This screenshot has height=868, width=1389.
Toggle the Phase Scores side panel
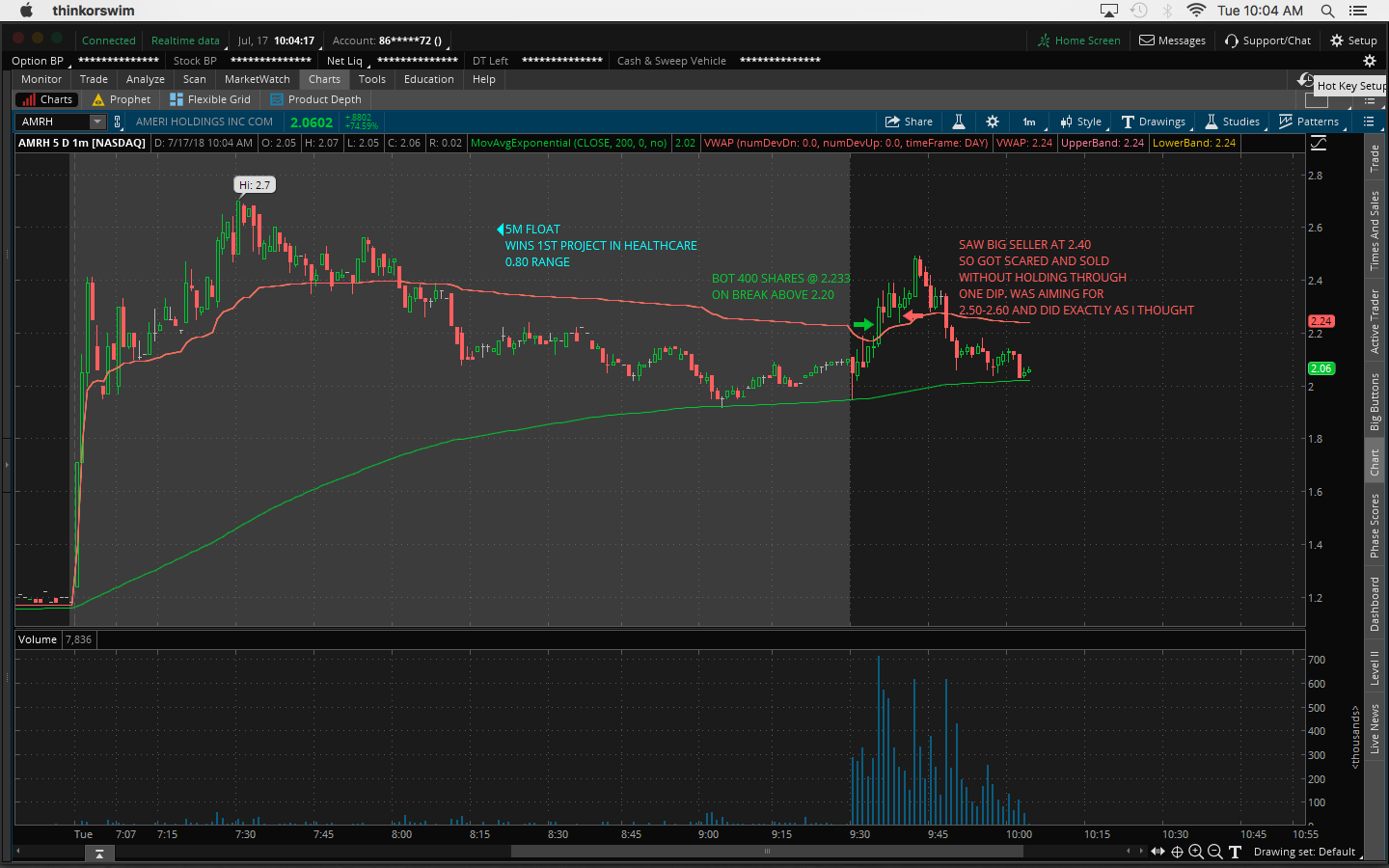pyautogui.click(x=1375, y=526)
